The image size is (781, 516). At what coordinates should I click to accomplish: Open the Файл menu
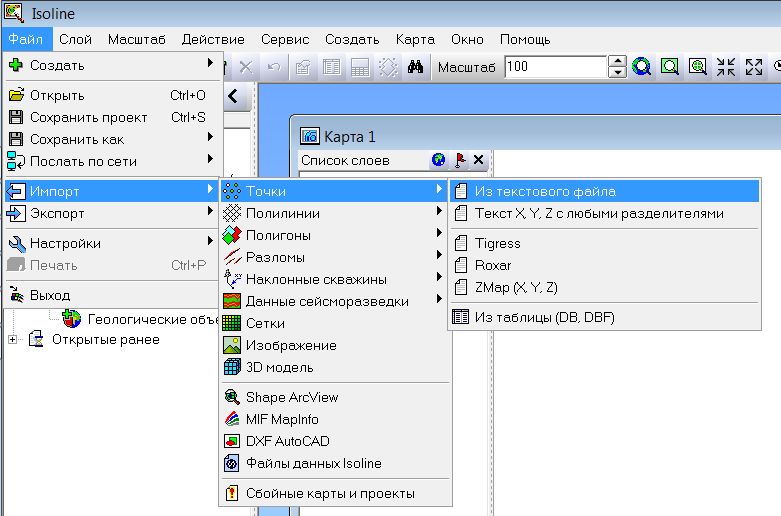click(26, 39)
